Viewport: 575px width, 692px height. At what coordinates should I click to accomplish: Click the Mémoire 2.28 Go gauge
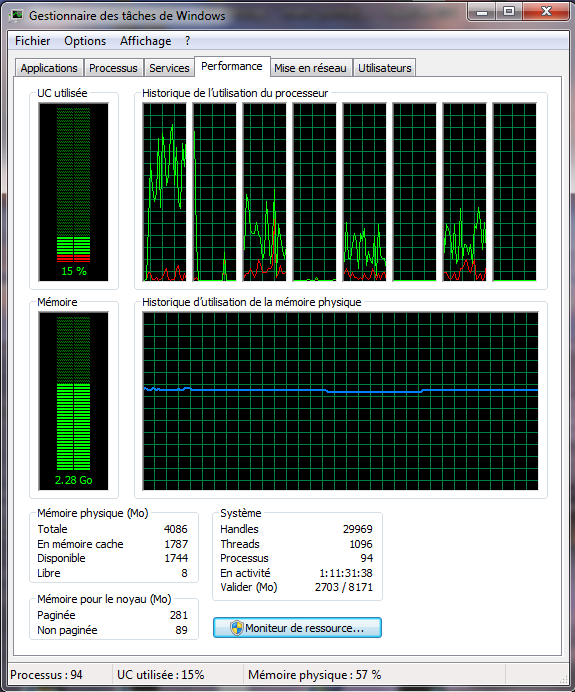[73, 401]
